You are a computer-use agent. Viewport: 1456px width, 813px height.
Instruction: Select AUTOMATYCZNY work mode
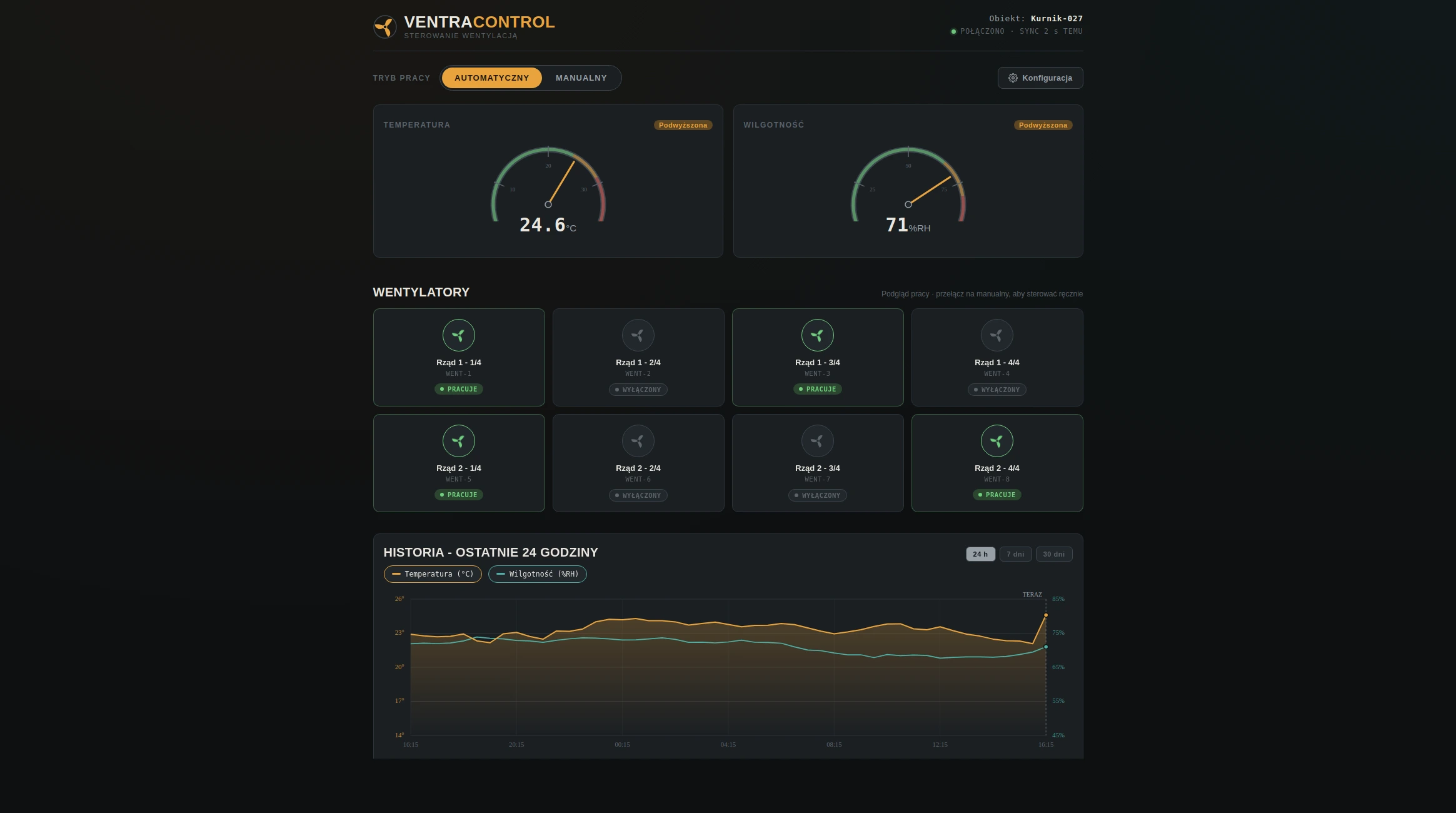[x=491, y=78]
